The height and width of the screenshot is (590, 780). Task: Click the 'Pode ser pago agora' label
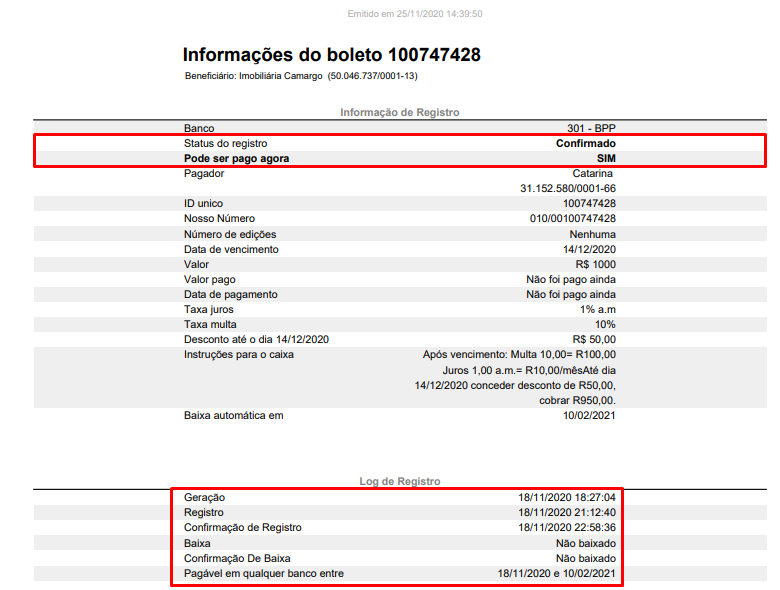coord(236,158)
